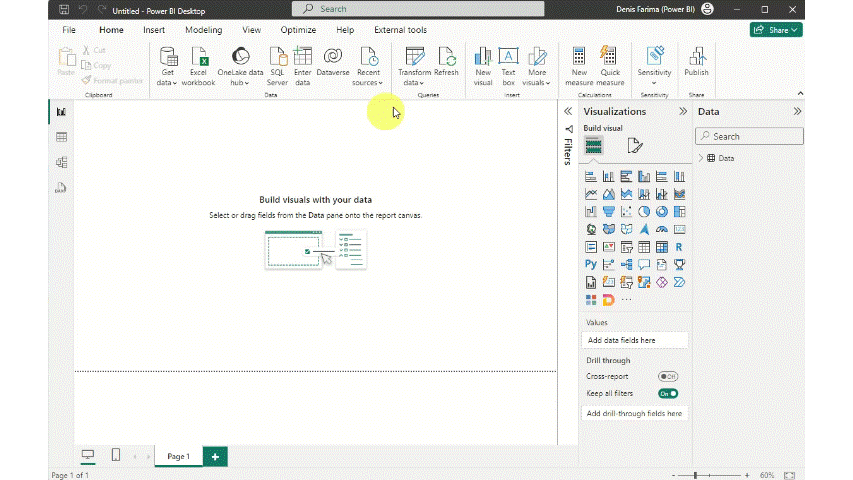Screen dimensions: 853x480
Task: Expand the Filters pane
Action: pyautogui.click(x=567, y=112)
